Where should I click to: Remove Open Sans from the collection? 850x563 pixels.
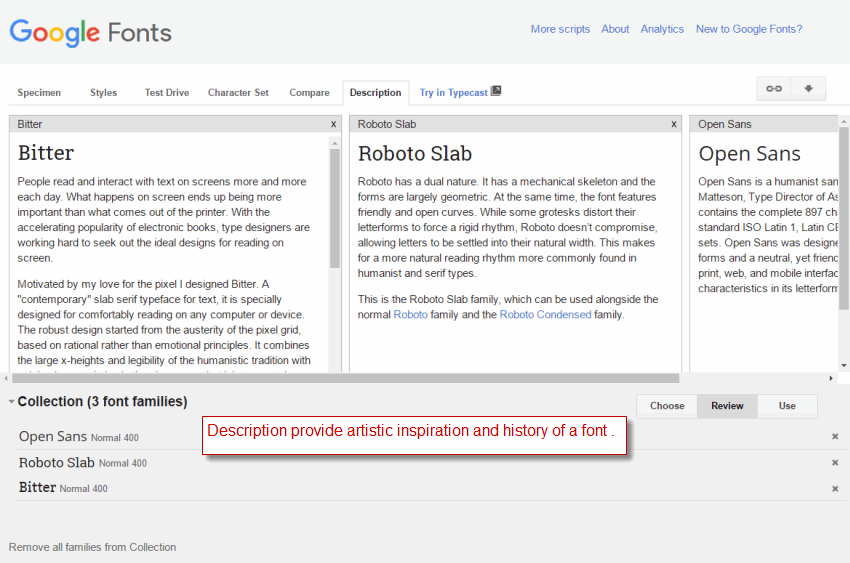click(835, 436)
